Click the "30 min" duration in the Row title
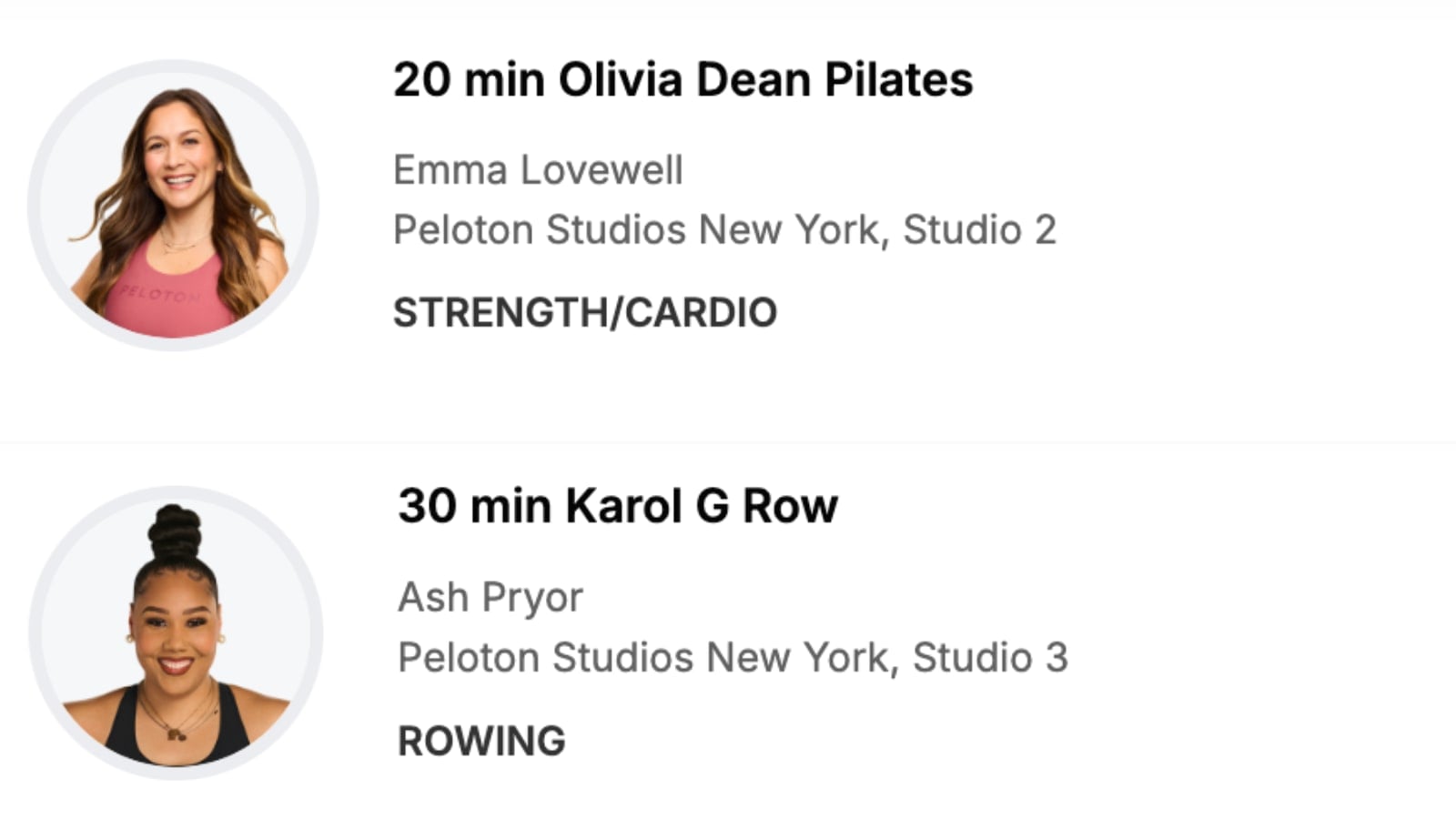This screenshot has height=819, width=1456. click(x=473, y=507)
